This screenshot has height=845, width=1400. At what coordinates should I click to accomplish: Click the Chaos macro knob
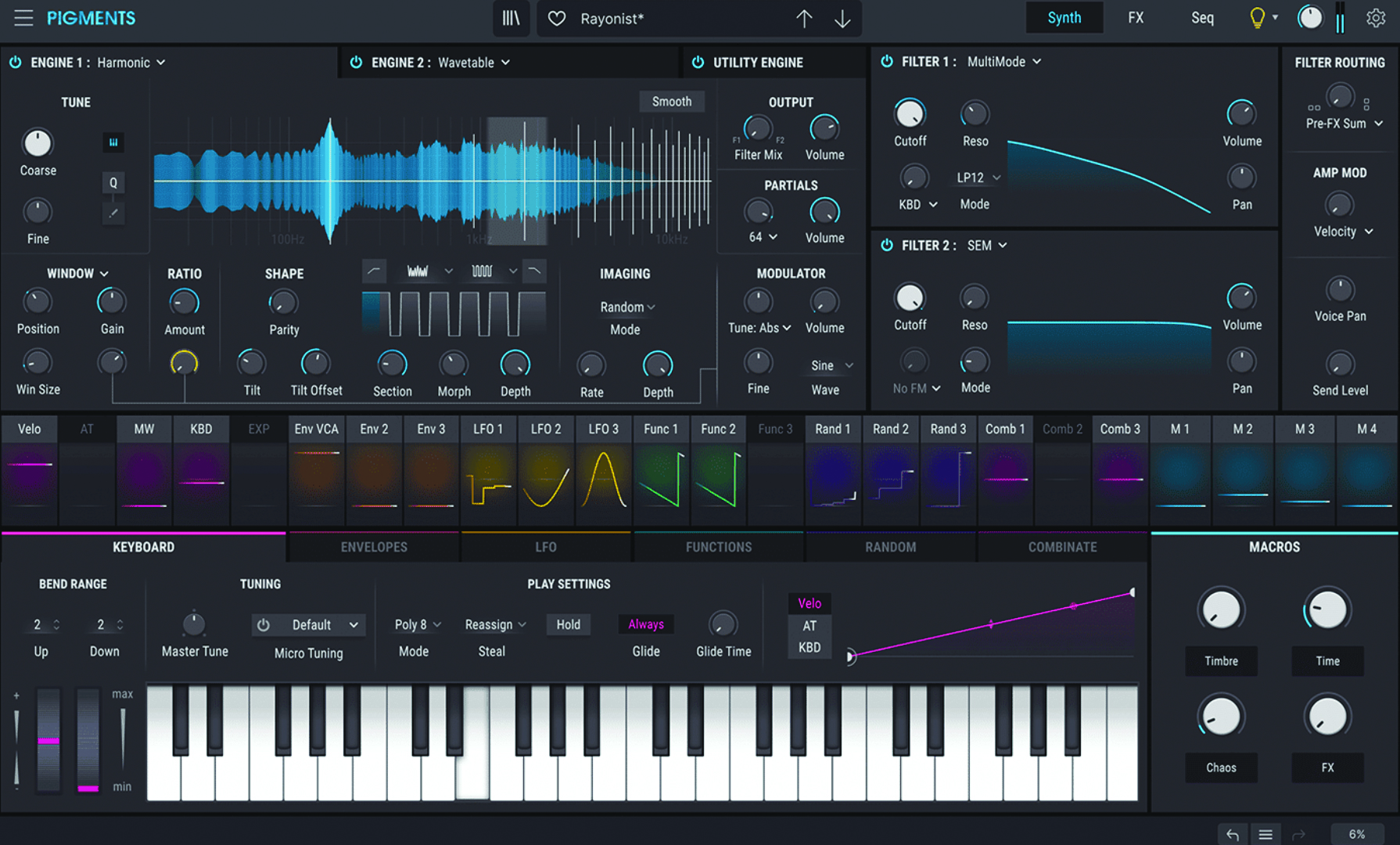pyautogui.click(x=1221, y=717)
